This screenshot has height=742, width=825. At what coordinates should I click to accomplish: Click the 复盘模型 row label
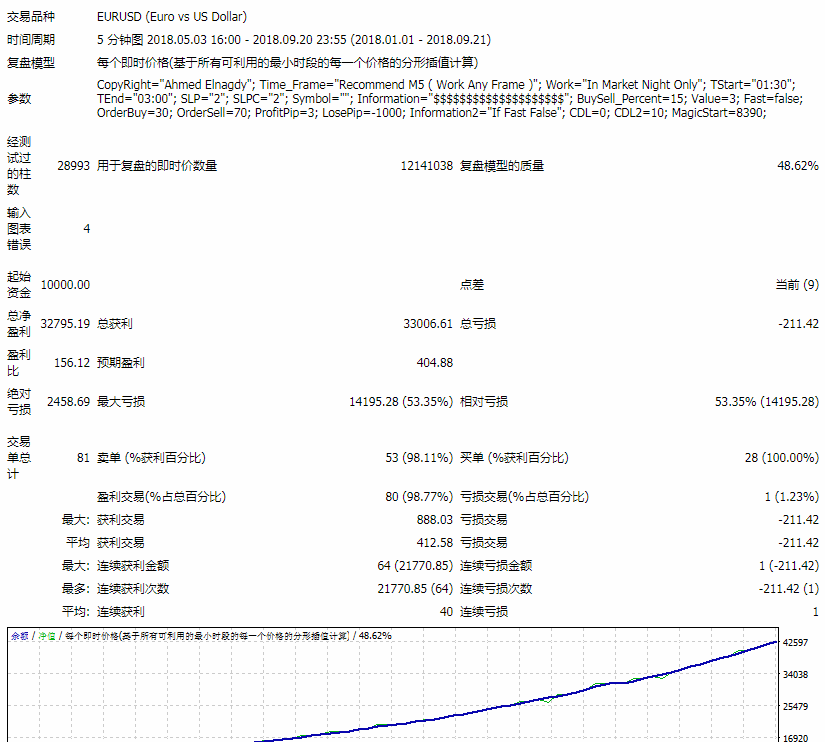tap(31, 62)
